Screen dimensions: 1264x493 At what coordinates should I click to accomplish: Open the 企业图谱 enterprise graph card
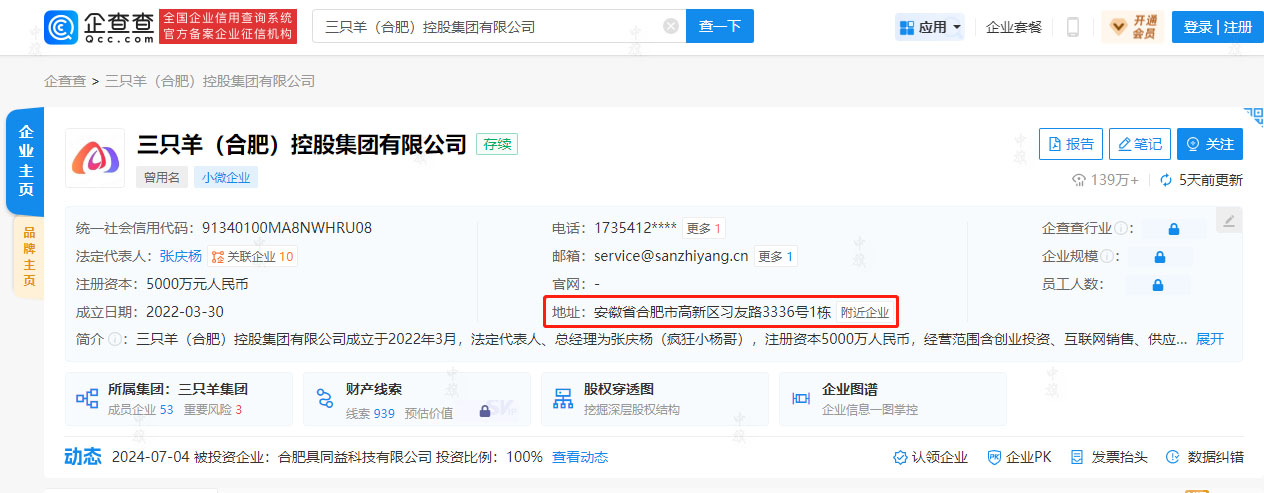point(892,399)
